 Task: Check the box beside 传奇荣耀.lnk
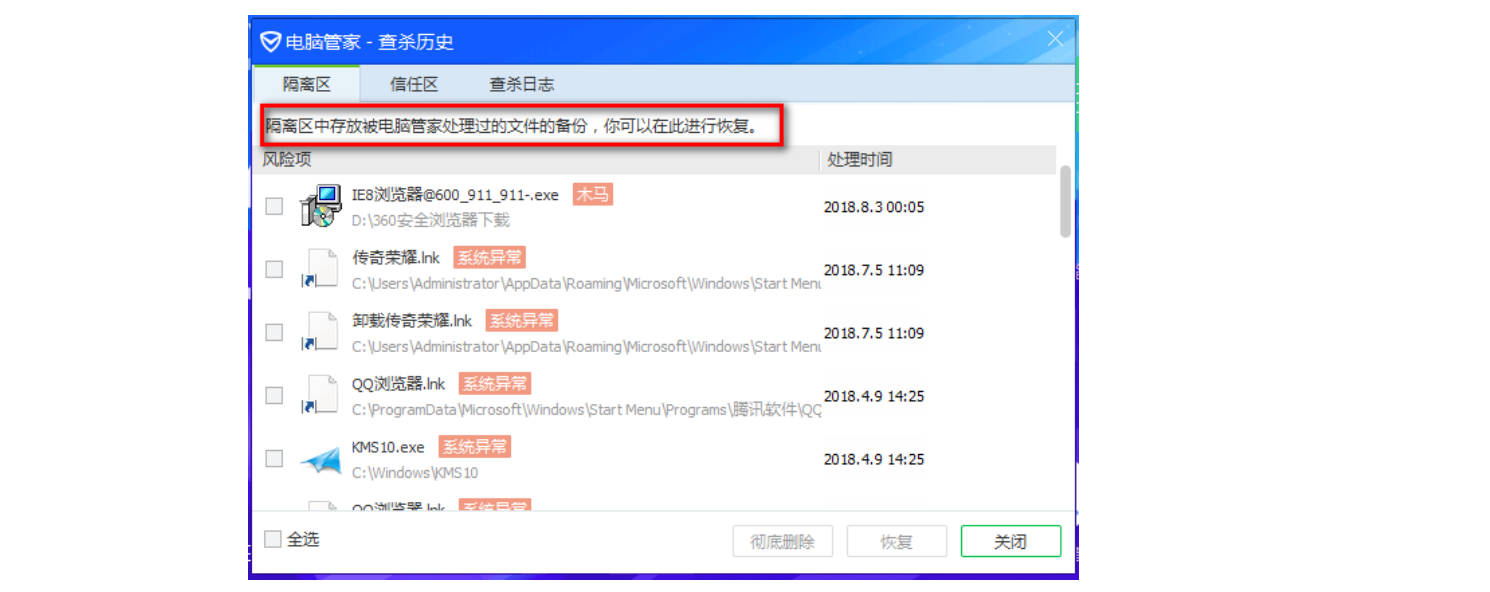(x=274, y=269)
